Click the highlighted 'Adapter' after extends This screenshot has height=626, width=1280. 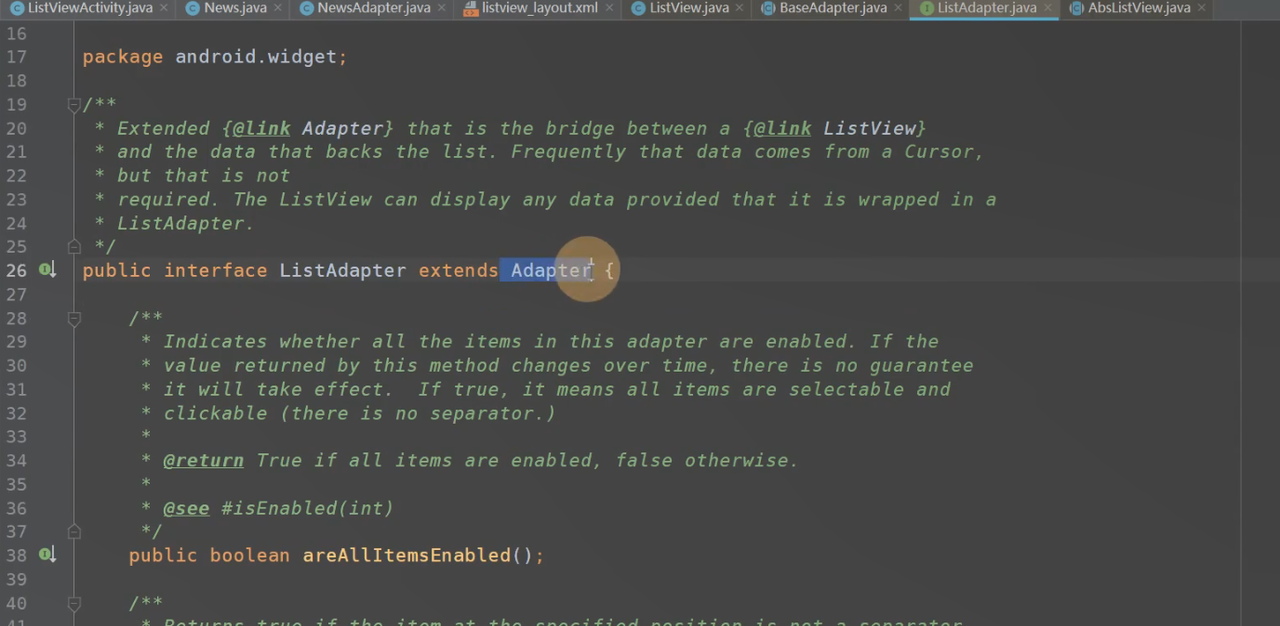(x=551, y=270)
